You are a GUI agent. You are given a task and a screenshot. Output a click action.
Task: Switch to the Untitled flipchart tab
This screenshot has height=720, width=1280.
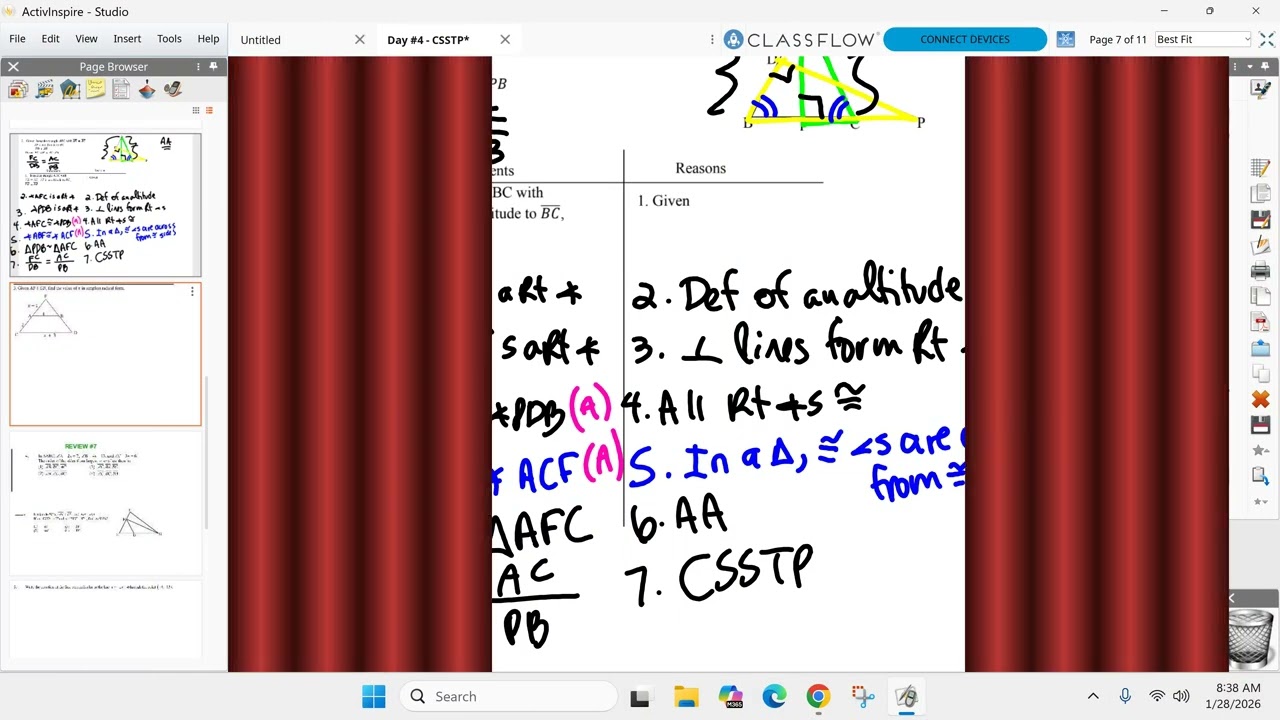pyautogui.click(x=261, y=40)
